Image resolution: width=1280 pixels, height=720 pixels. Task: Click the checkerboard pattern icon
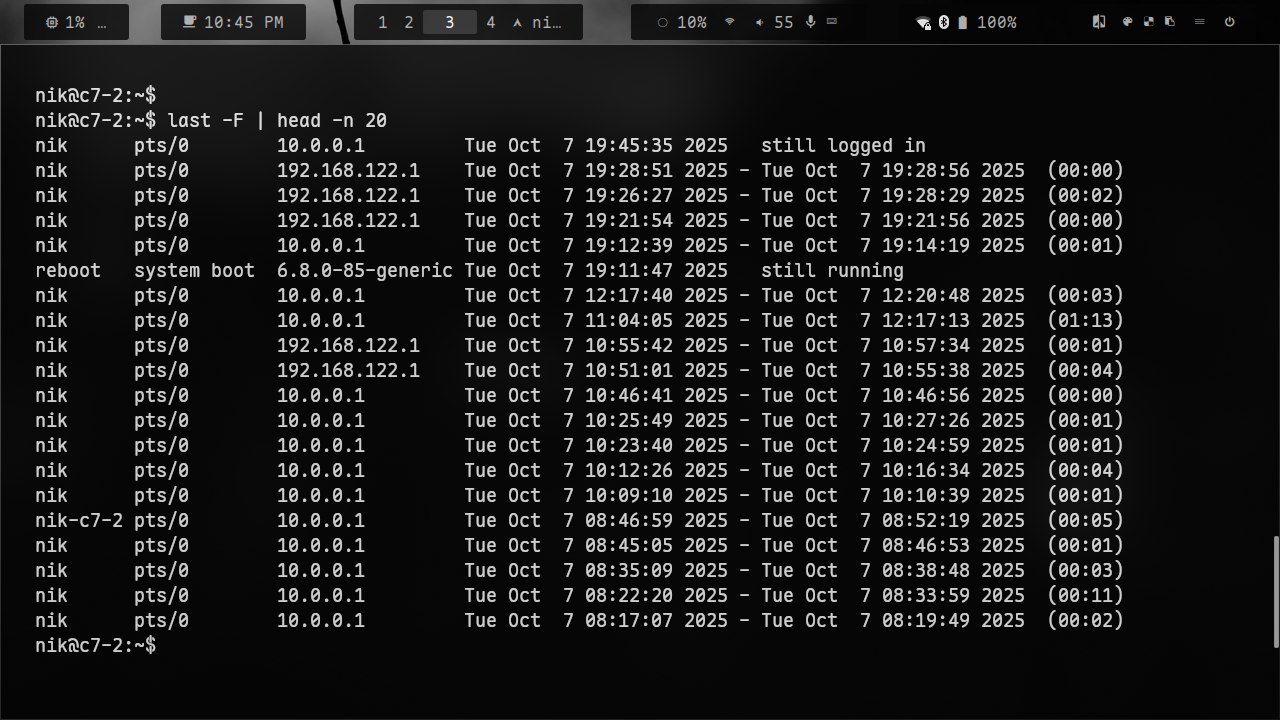[x=1148, y=22]
